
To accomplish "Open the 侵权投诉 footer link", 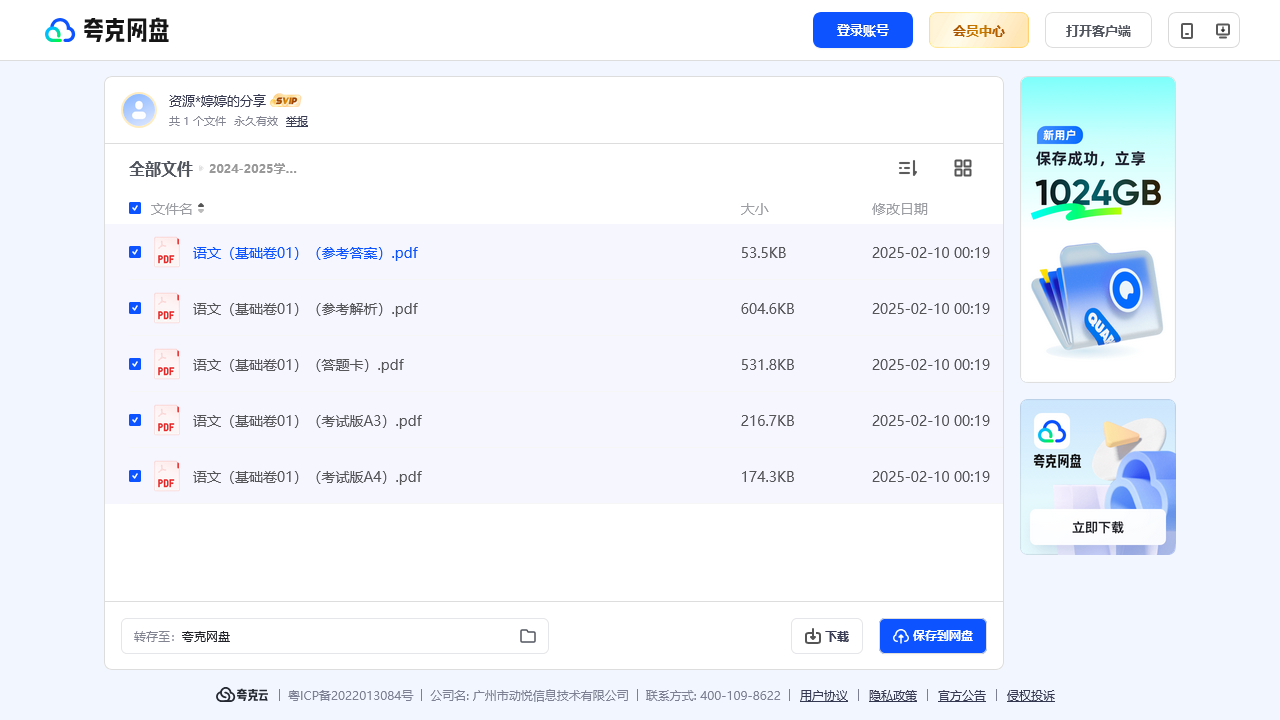I will click(x=1031, y=696).
